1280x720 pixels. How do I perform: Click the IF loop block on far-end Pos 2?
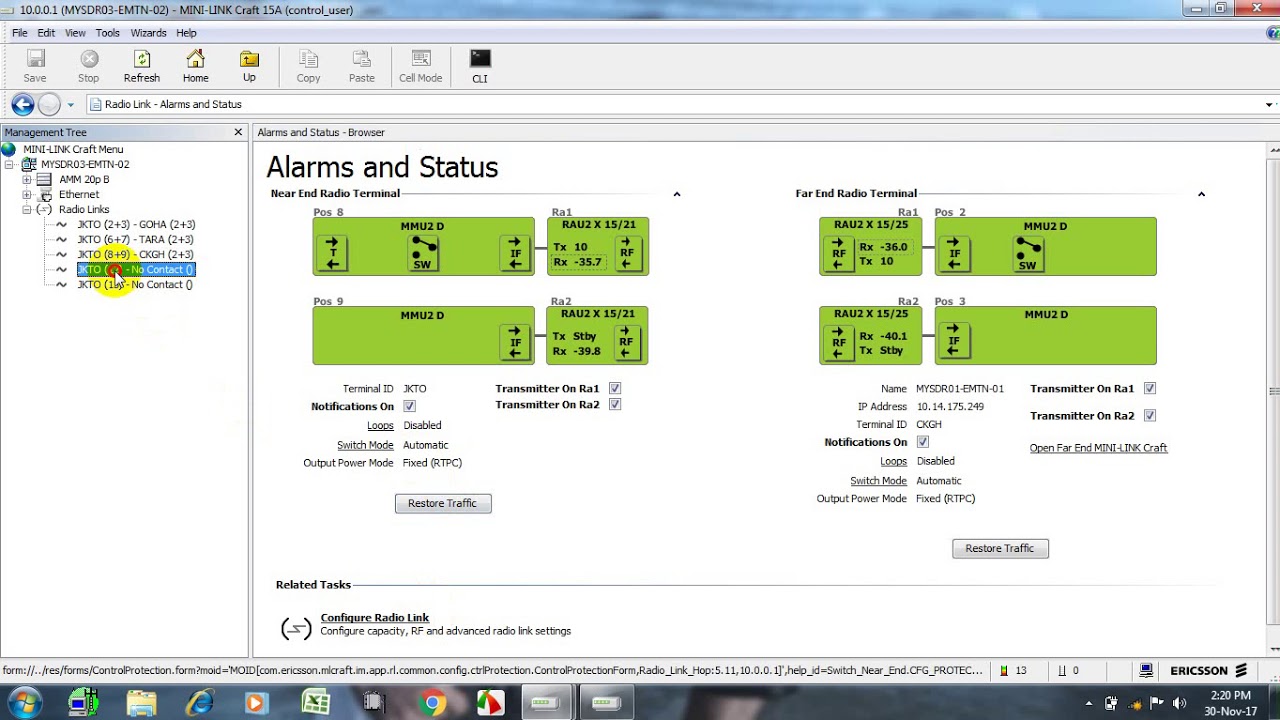(x=954, y=253)
